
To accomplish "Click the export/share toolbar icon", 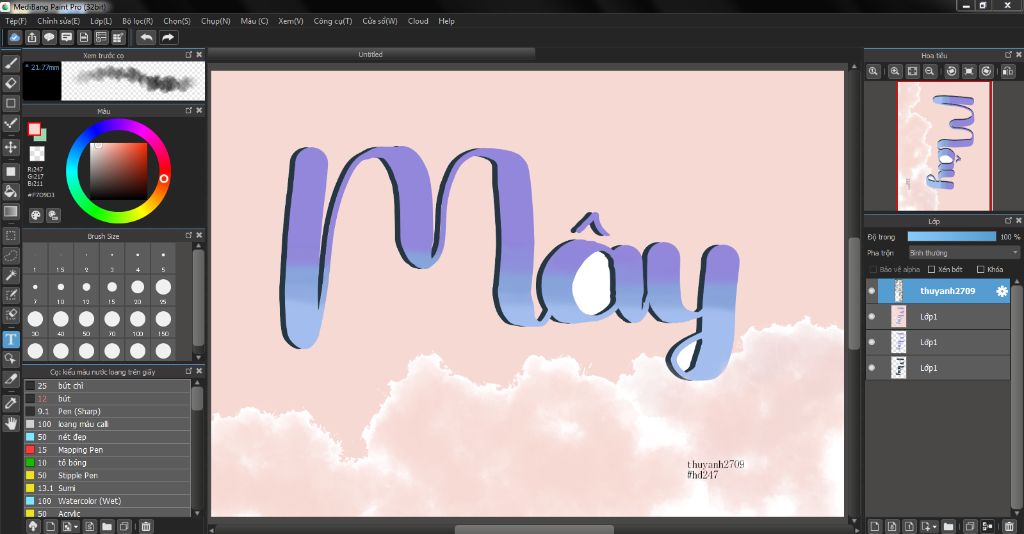I will [x=31, y=37].
